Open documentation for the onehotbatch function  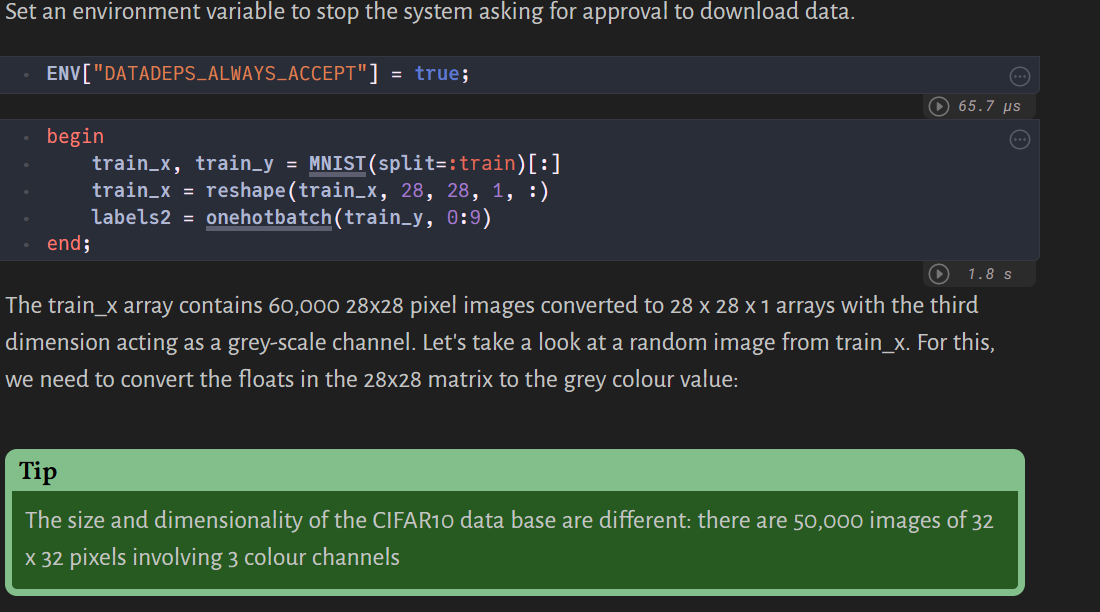point(269,217)
